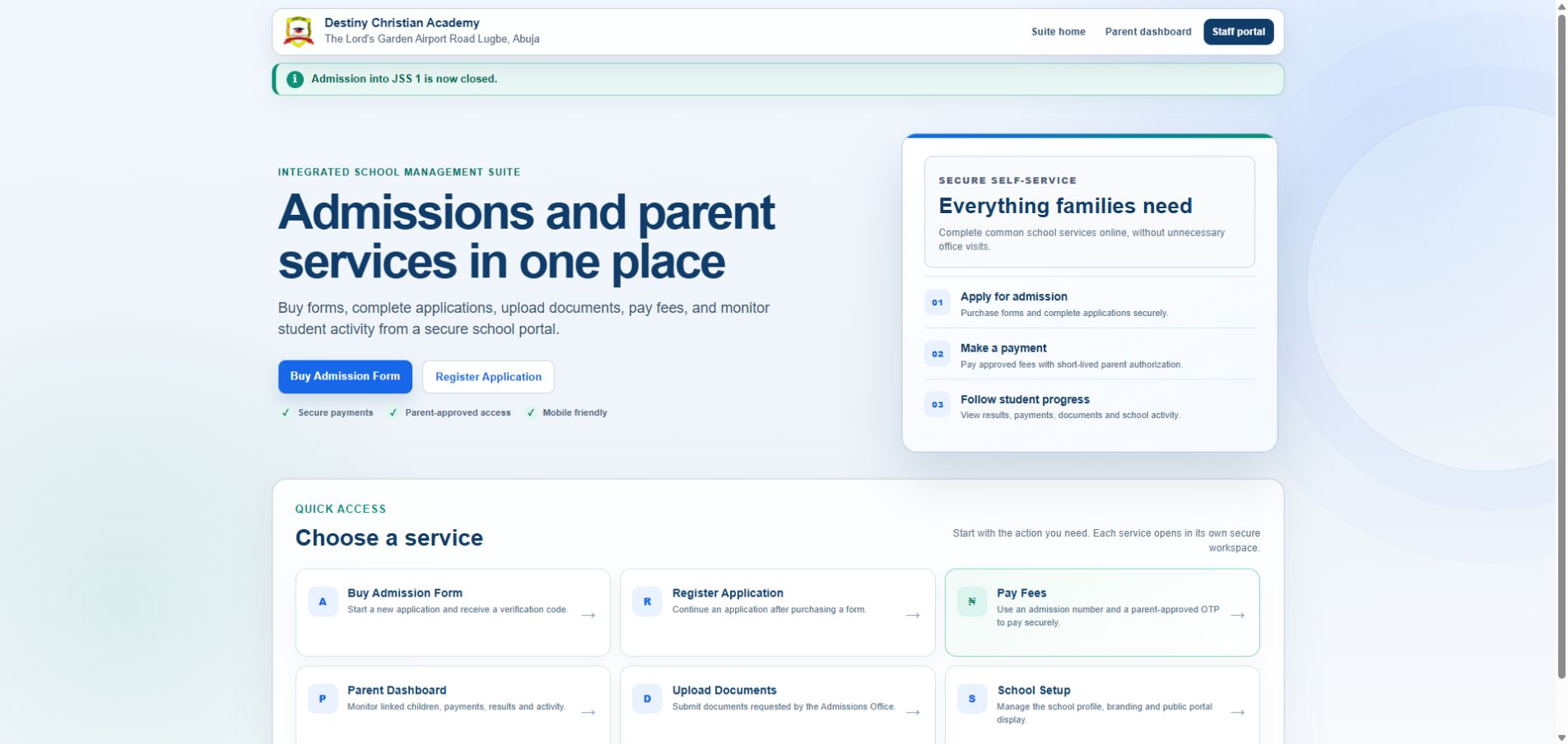The height and width of the screenshot is (744, 1568).
Task: Click the white Register Application button
Action: click(488, 377)
